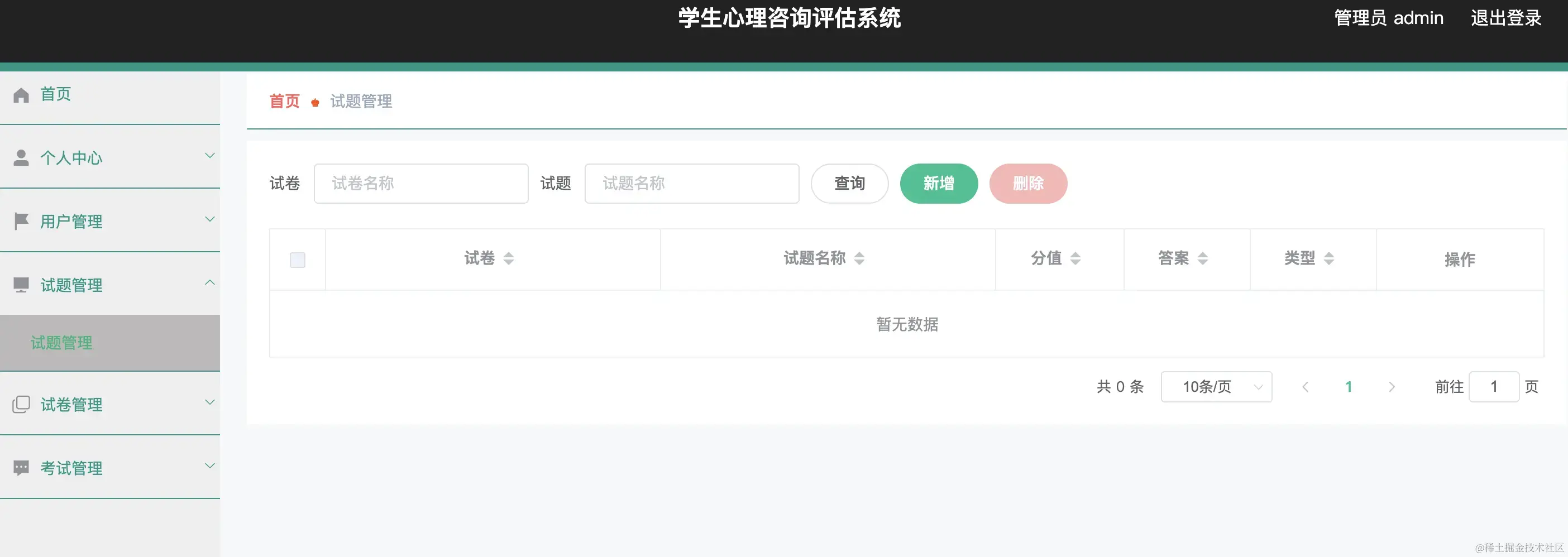This screenshot has height=557, width=1568.
Task: Click the red breadcrumb separator icon
Action: (315, 102)
